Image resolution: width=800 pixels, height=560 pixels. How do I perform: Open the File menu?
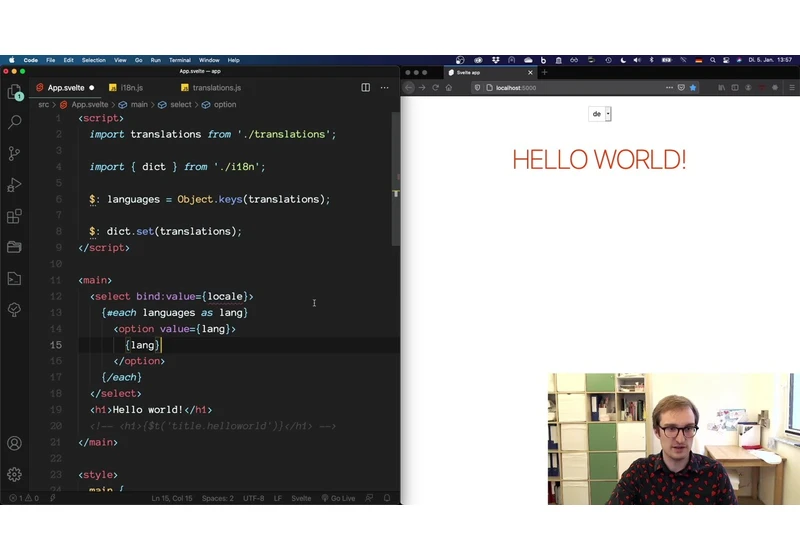(x=51, y=60)
